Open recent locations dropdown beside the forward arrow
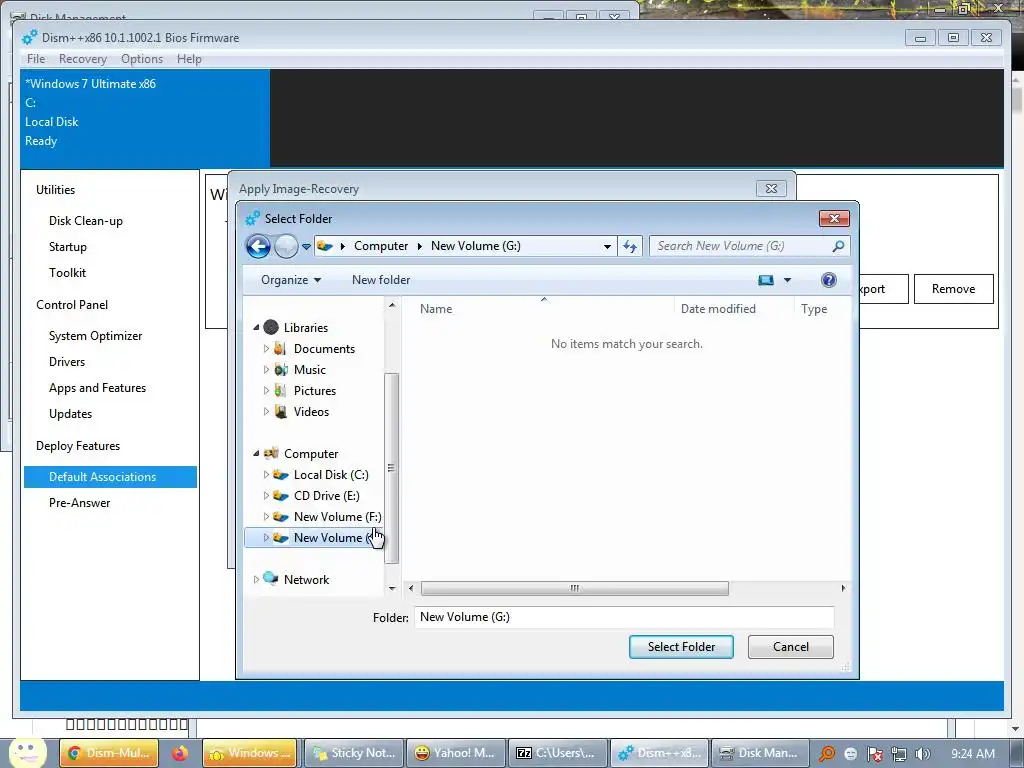Screen dimensions: 1024x768 click(306, 247)
